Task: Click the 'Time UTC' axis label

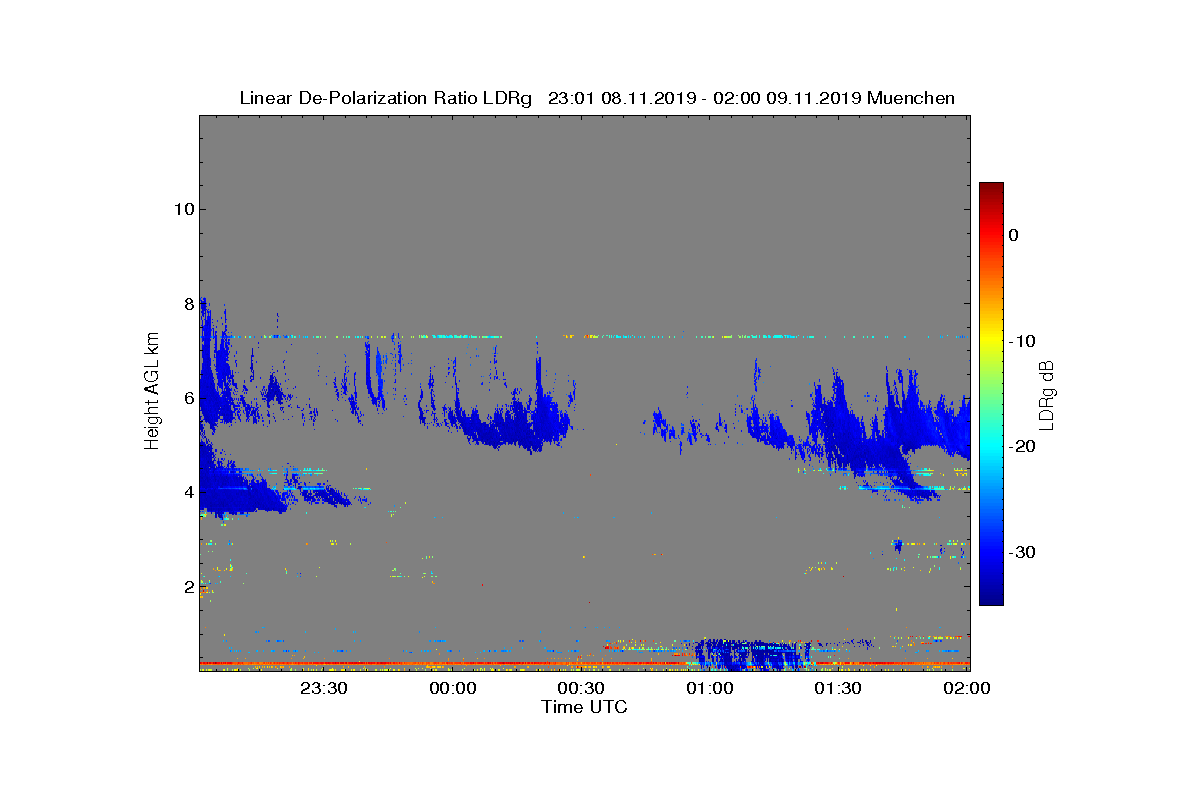Action: 584,707
